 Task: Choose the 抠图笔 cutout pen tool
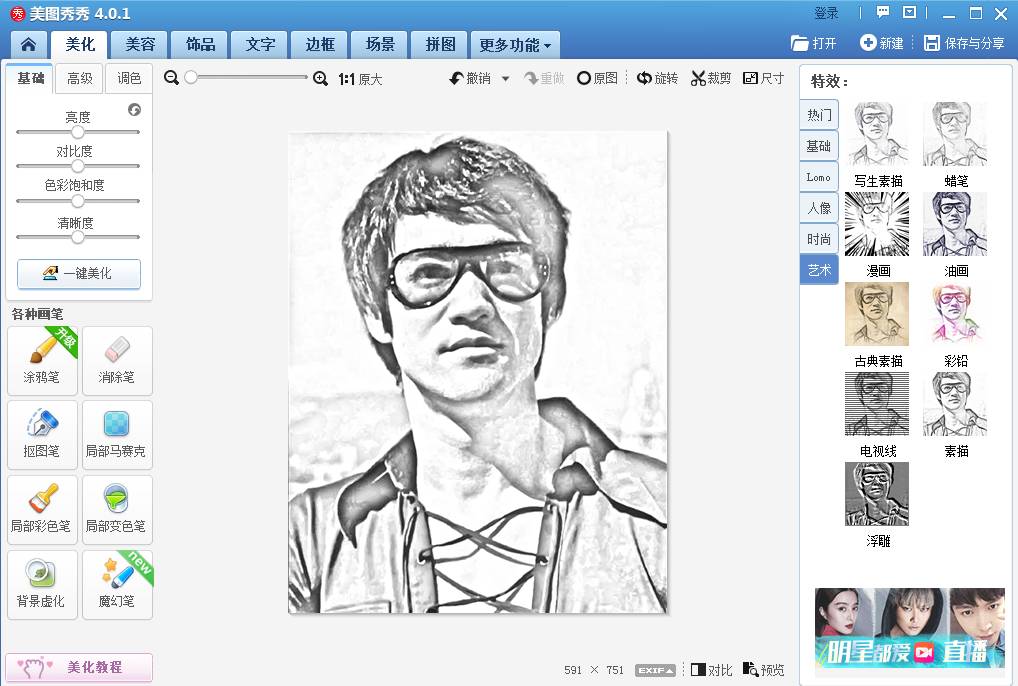[x=42, y=434]
